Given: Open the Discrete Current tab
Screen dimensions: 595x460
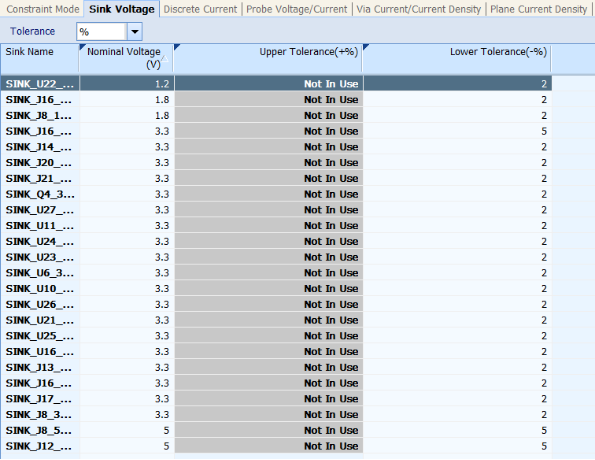Looking at the screenshot, I should tap(200, 9).
